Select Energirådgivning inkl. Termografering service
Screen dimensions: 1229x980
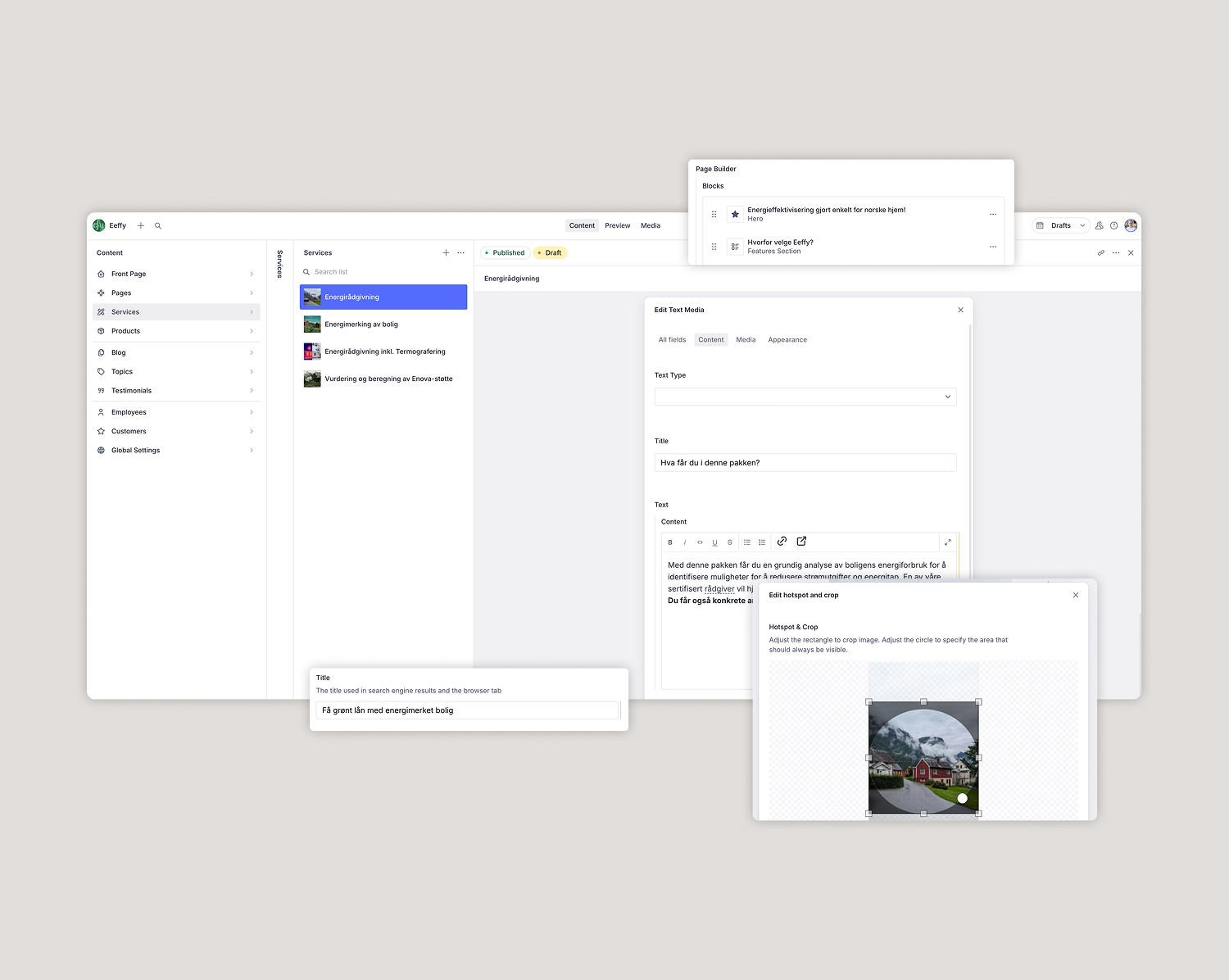point(383,352)
